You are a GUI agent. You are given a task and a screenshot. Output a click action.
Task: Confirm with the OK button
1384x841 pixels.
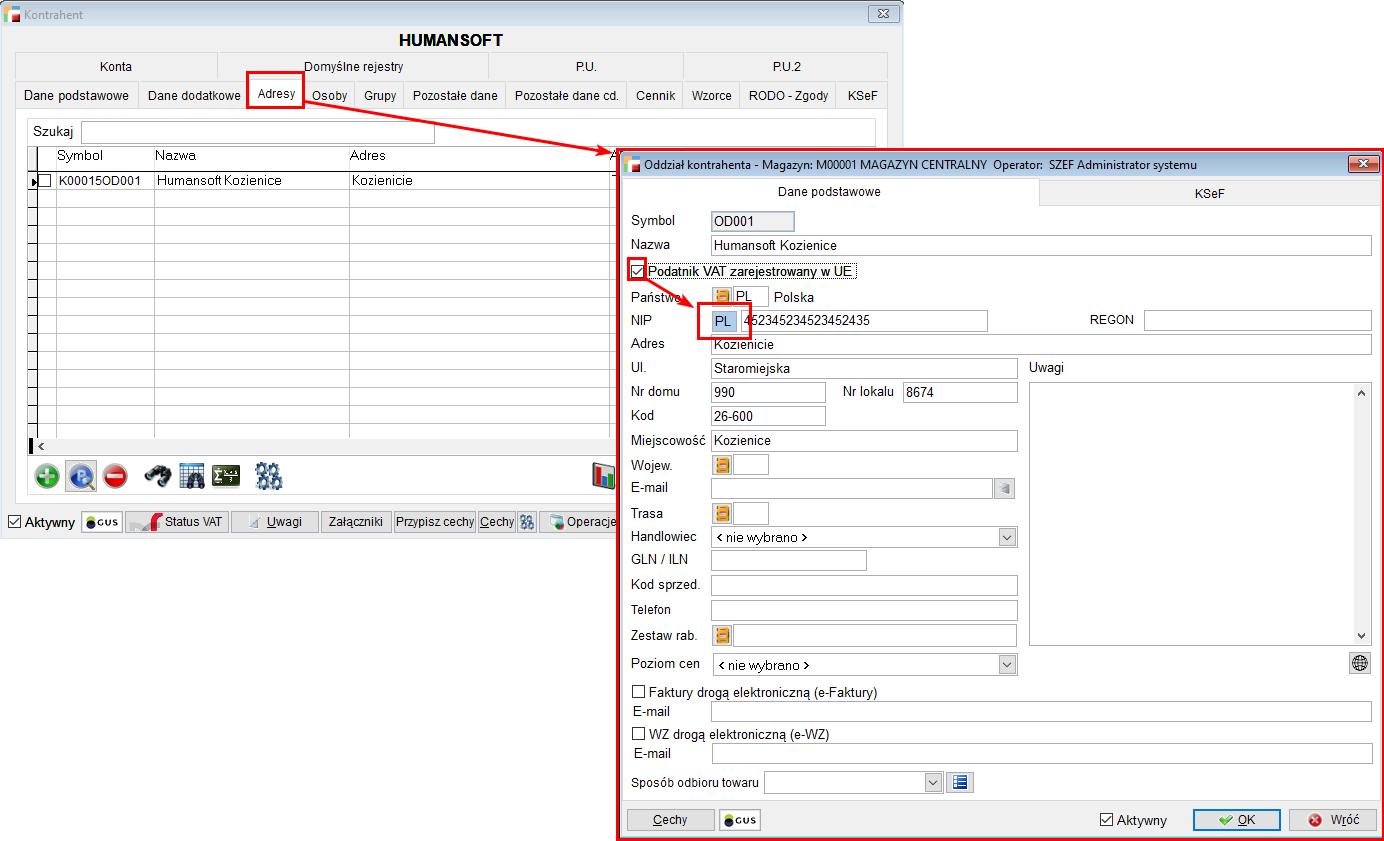coord(1236,820)
